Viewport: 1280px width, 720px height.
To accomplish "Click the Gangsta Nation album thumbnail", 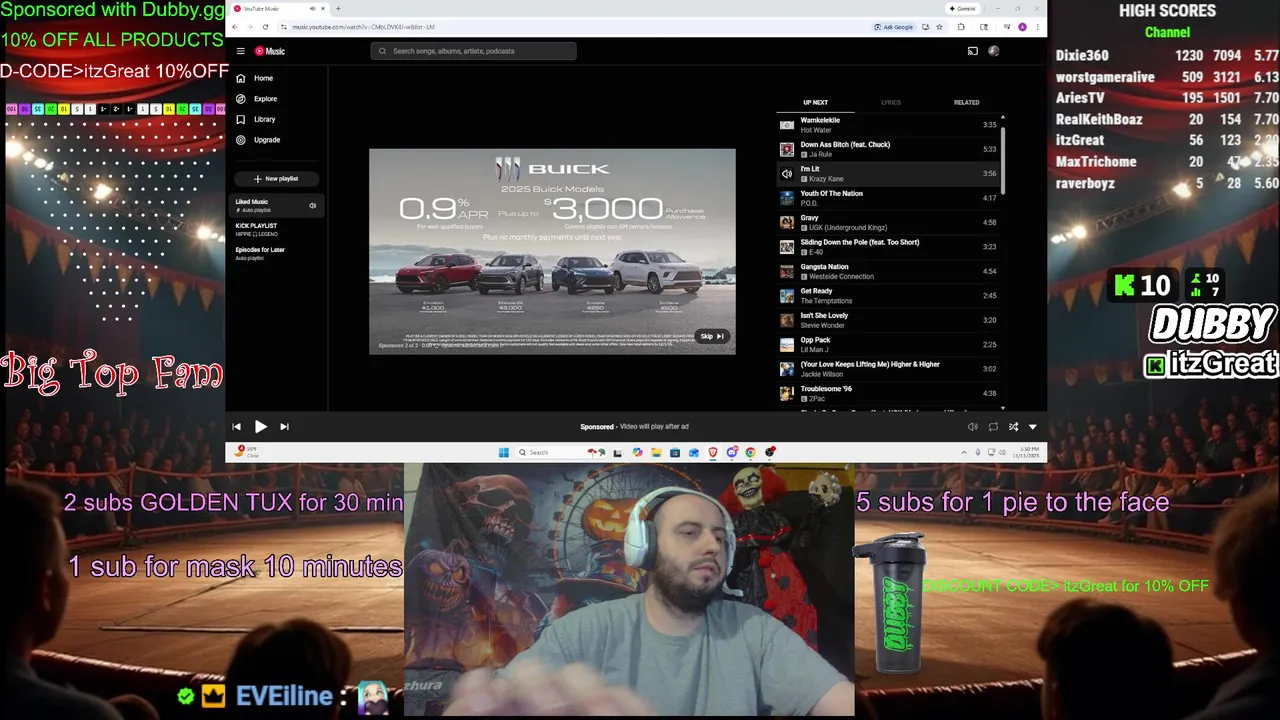I will [787, 271].
